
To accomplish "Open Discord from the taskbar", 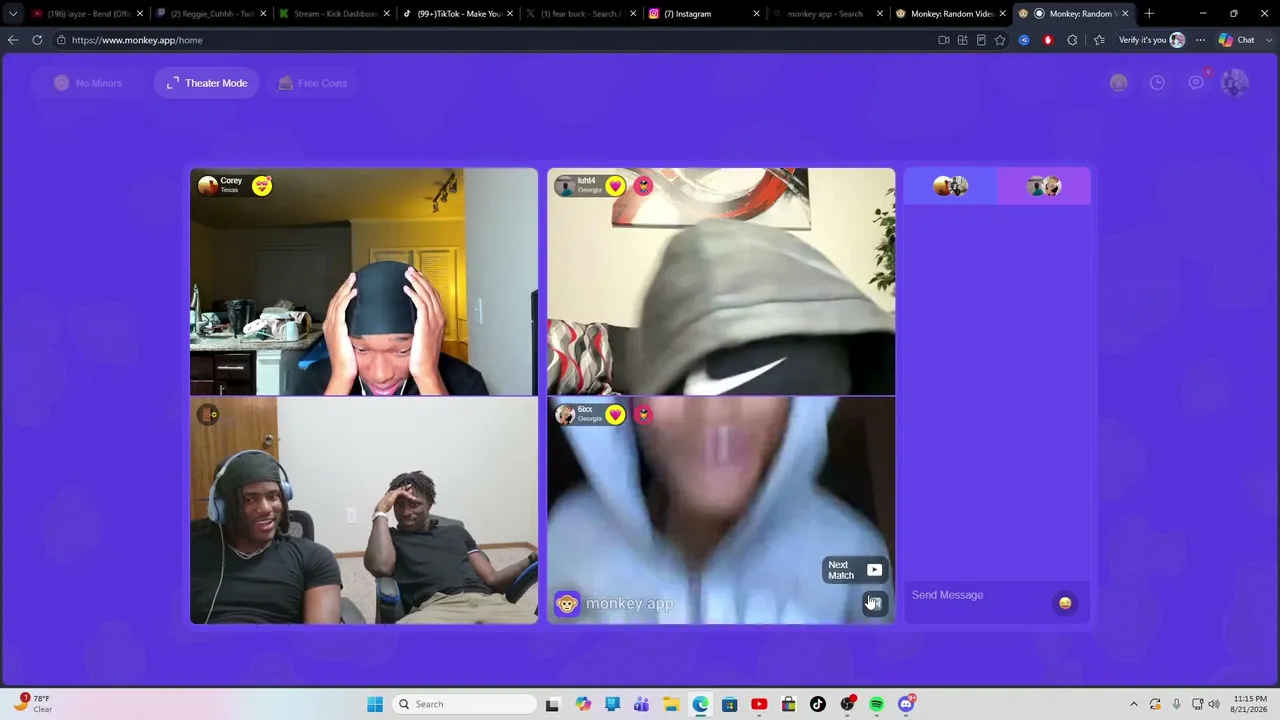I will (906, 704).
